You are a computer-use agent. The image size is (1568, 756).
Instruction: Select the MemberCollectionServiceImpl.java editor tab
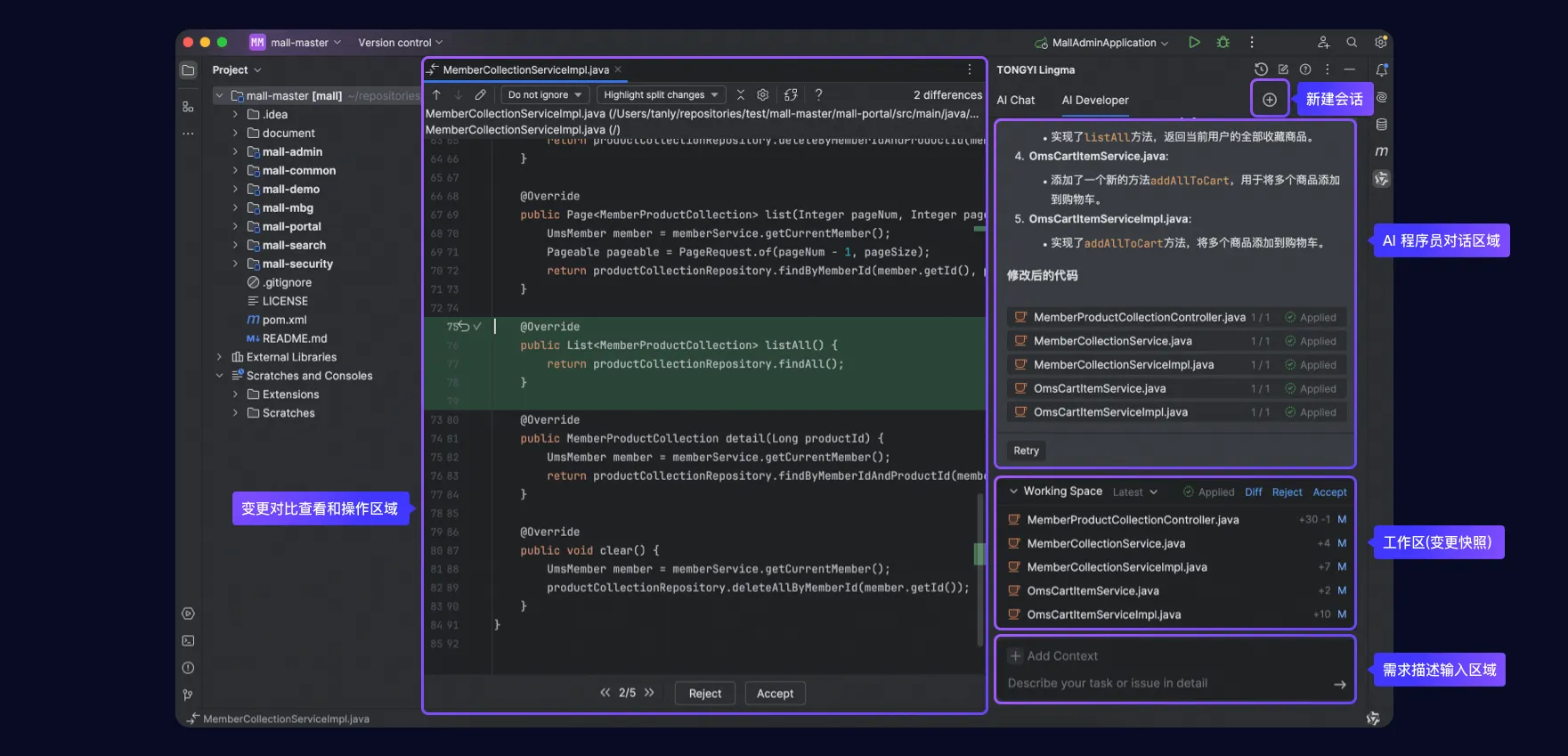(524, 69)
